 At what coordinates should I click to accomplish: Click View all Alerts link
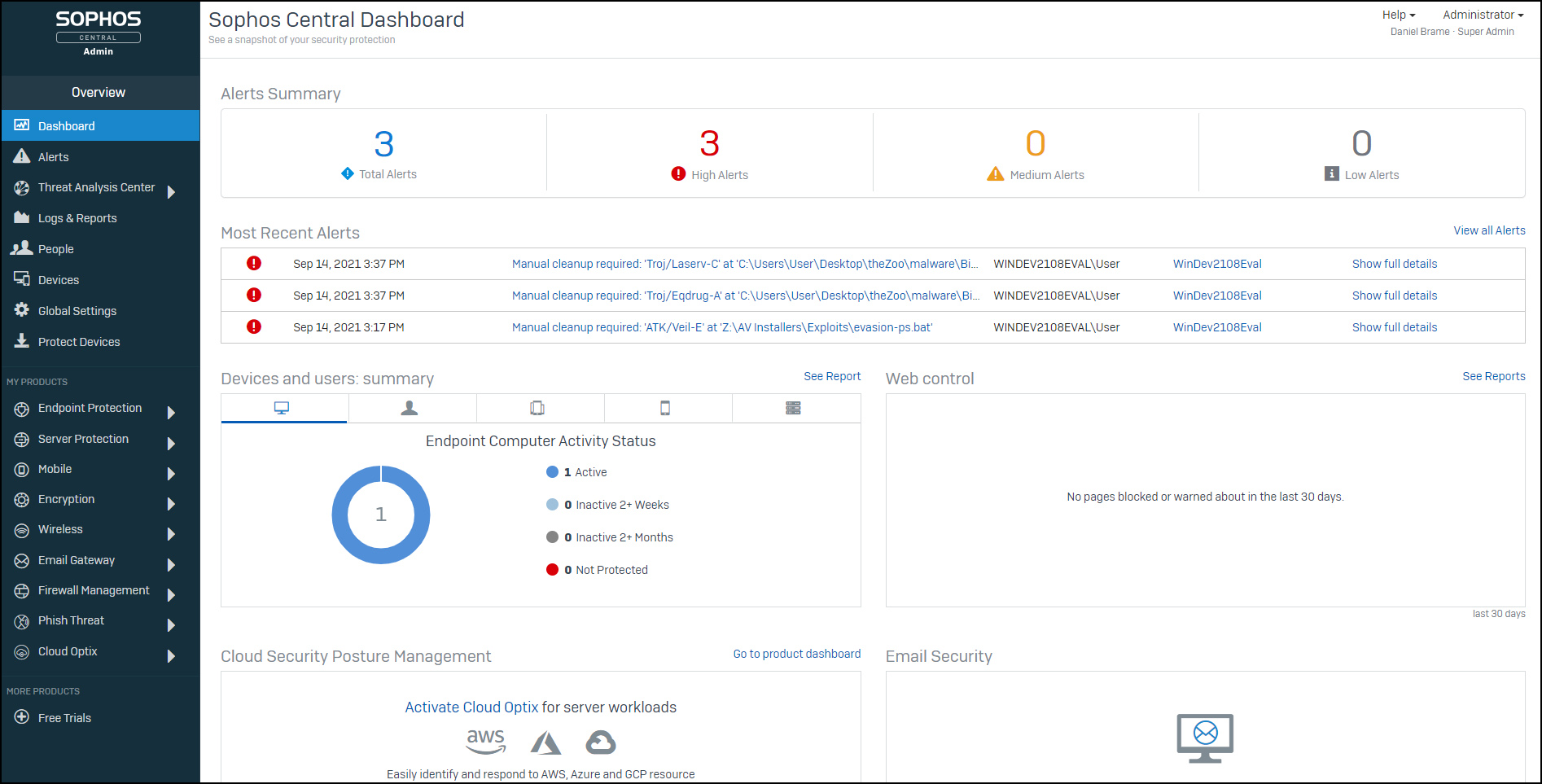[x=1489, y=230]
